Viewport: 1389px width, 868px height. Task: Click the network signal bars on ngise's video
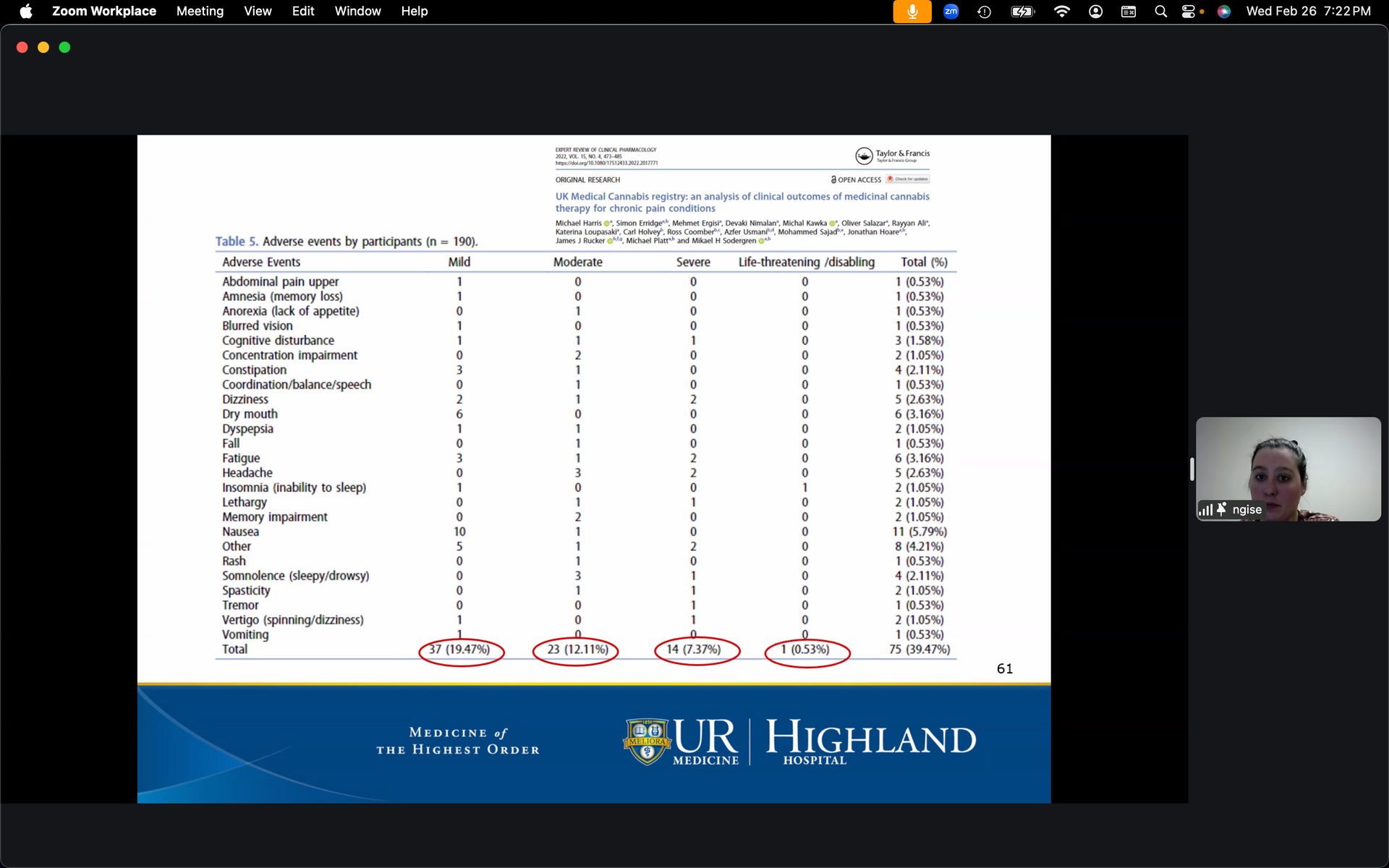click(x=1205, y=510)
